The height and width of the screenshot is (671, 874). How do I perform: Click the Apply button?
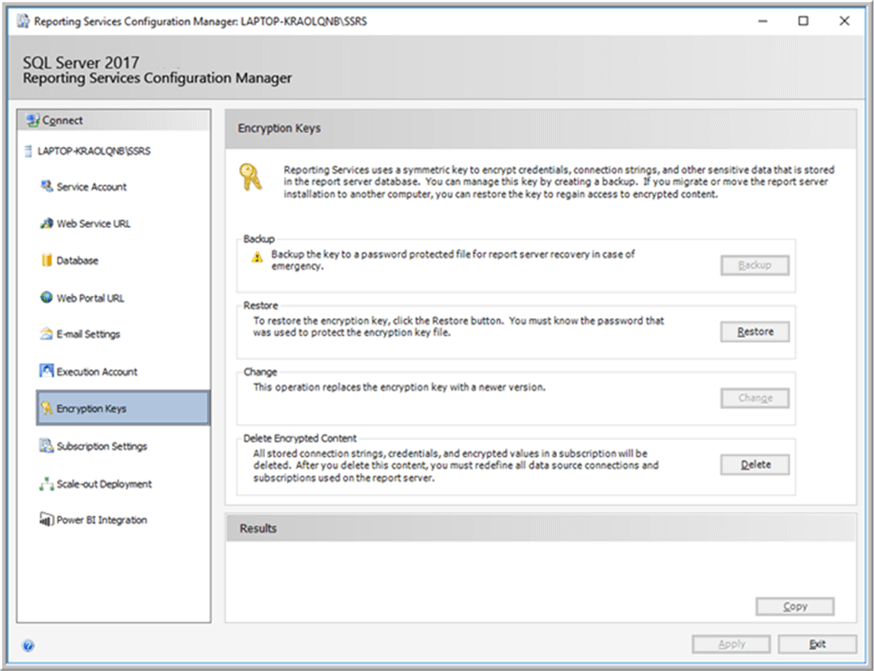coord(731,644)
